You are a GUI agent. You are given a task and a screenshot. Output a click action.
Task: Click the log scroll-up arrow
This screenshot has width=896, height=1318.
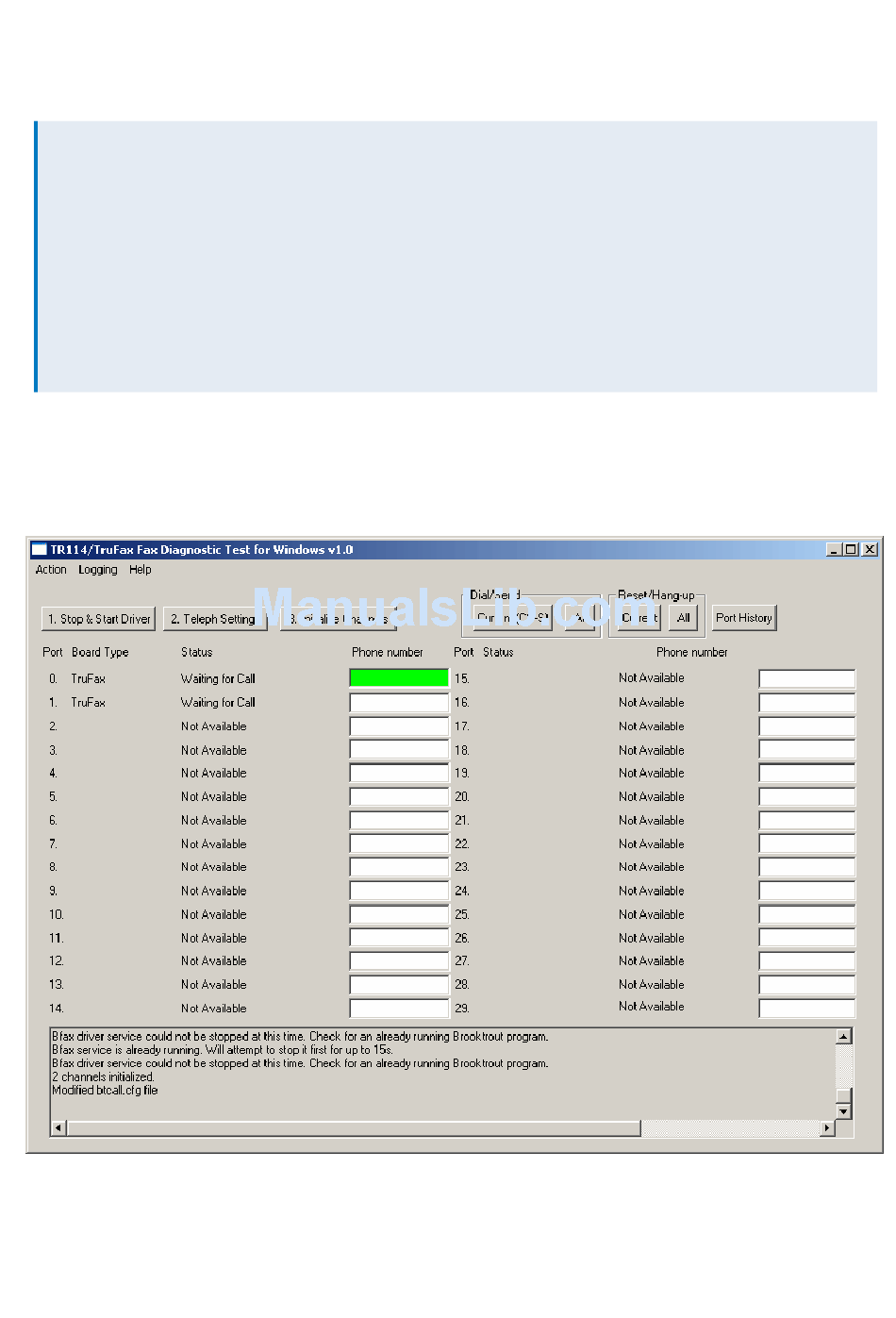tap(844, 1036)
